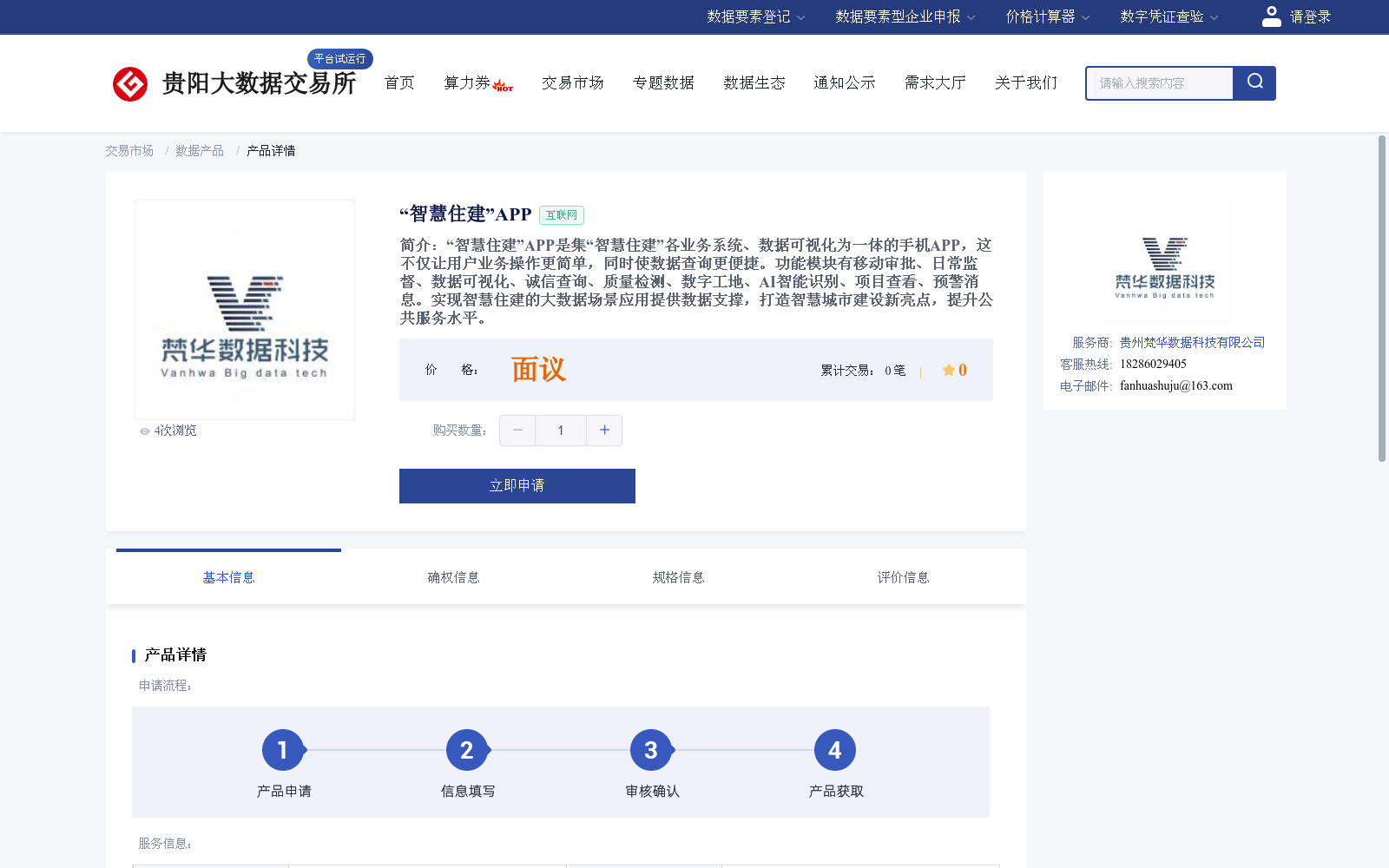Open the 通知公示 menu item

[845, 82]
